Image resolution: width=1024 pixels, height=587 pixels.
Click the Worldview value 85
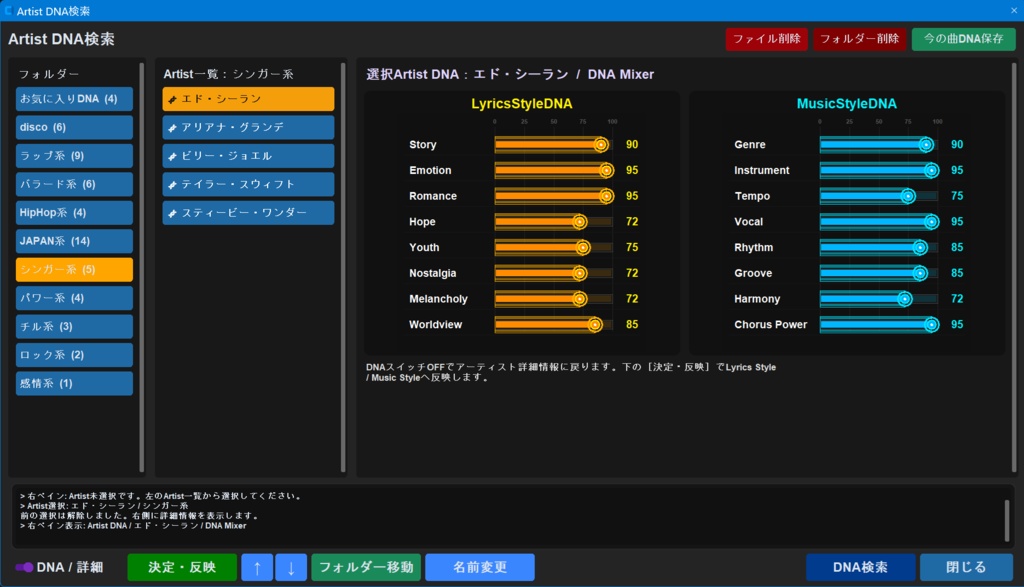pos(632,325)
